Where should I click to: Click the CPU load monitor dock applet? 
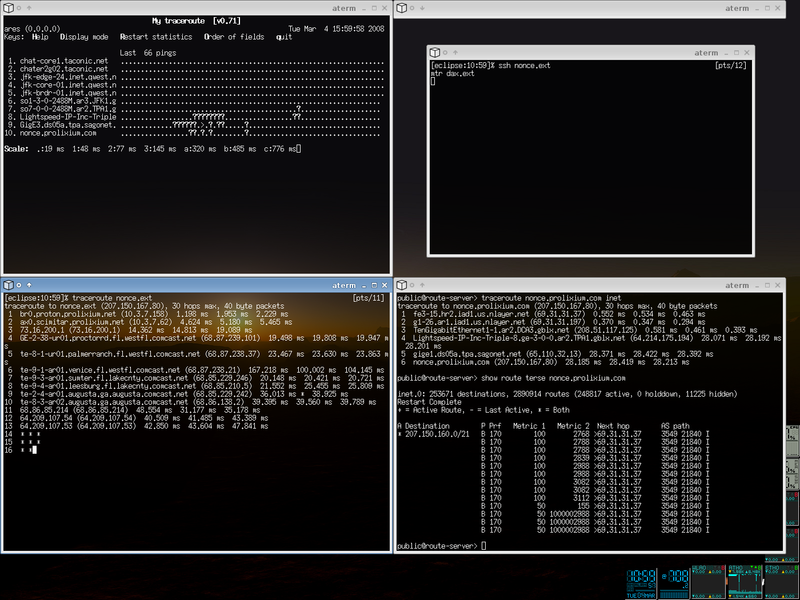click(674, 582)
